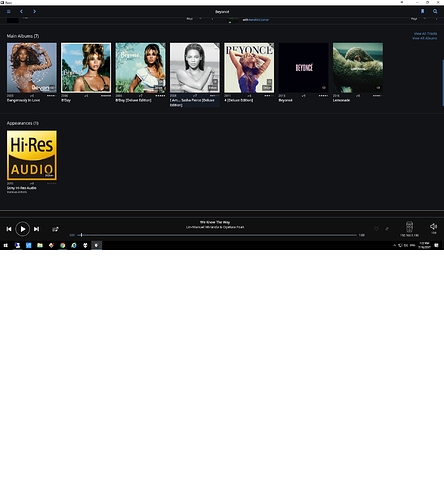Click the star rating under Lemonade
The image size is (444, 500).
point(377,96)
